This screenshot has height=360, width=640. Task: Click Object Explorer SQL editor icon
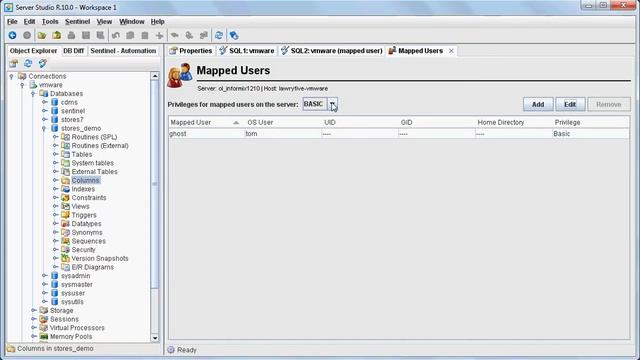click(x=42, y=63)
